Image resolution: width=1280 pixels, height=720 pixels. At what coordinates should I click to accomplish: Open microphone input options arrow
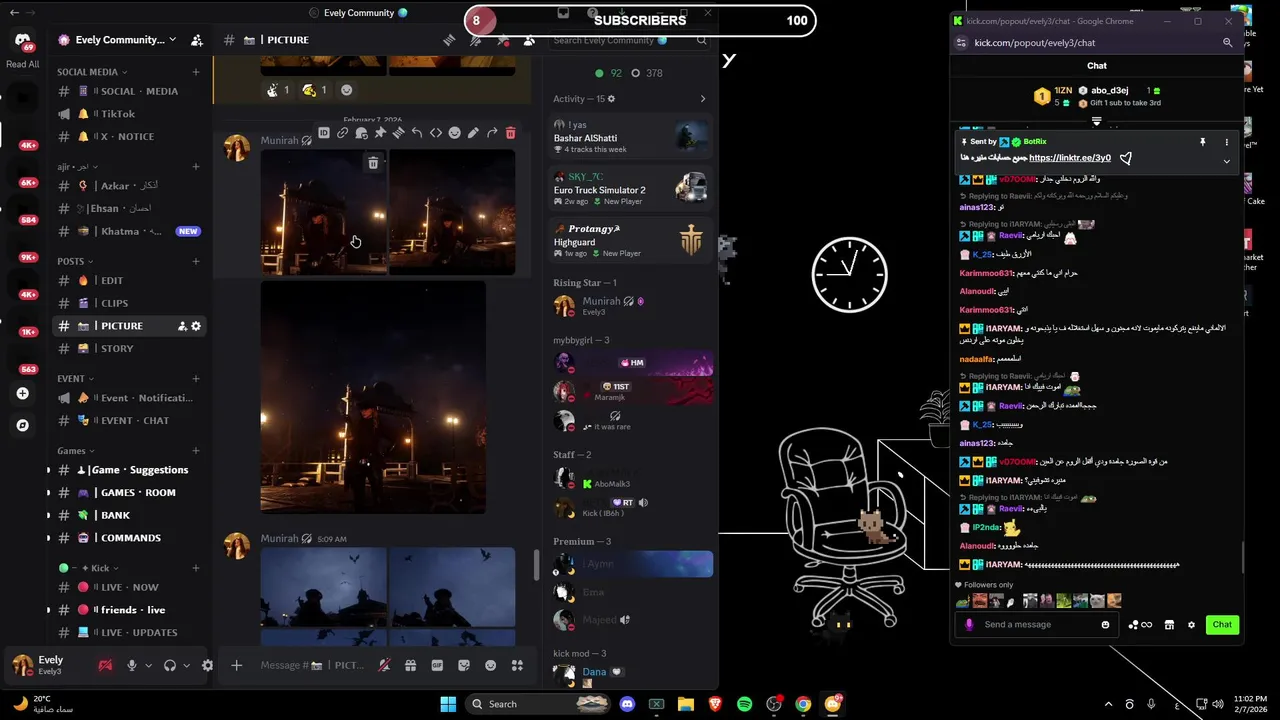[x=148, y=665]
